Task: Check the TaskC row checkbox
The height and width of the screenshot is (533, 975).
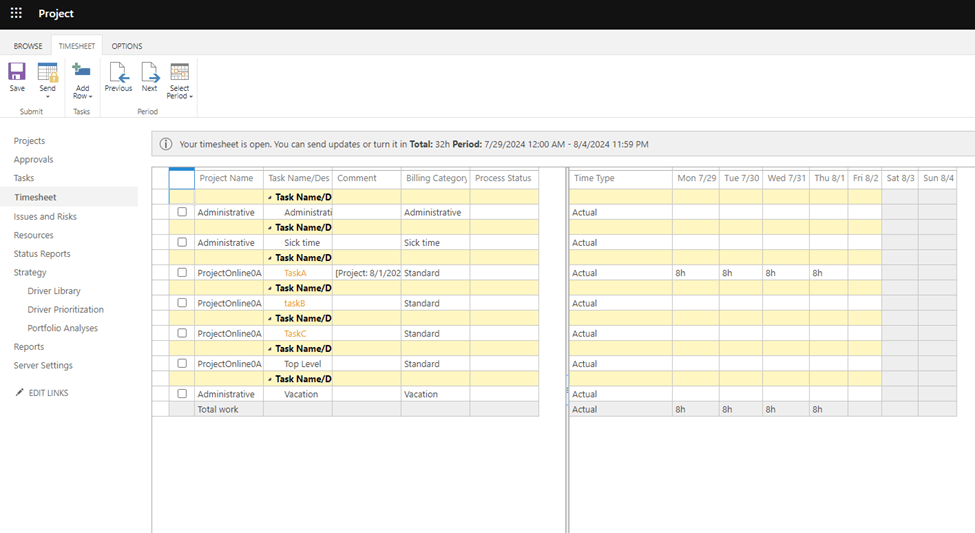Action: pyautogui.click(x=182, y=333)
